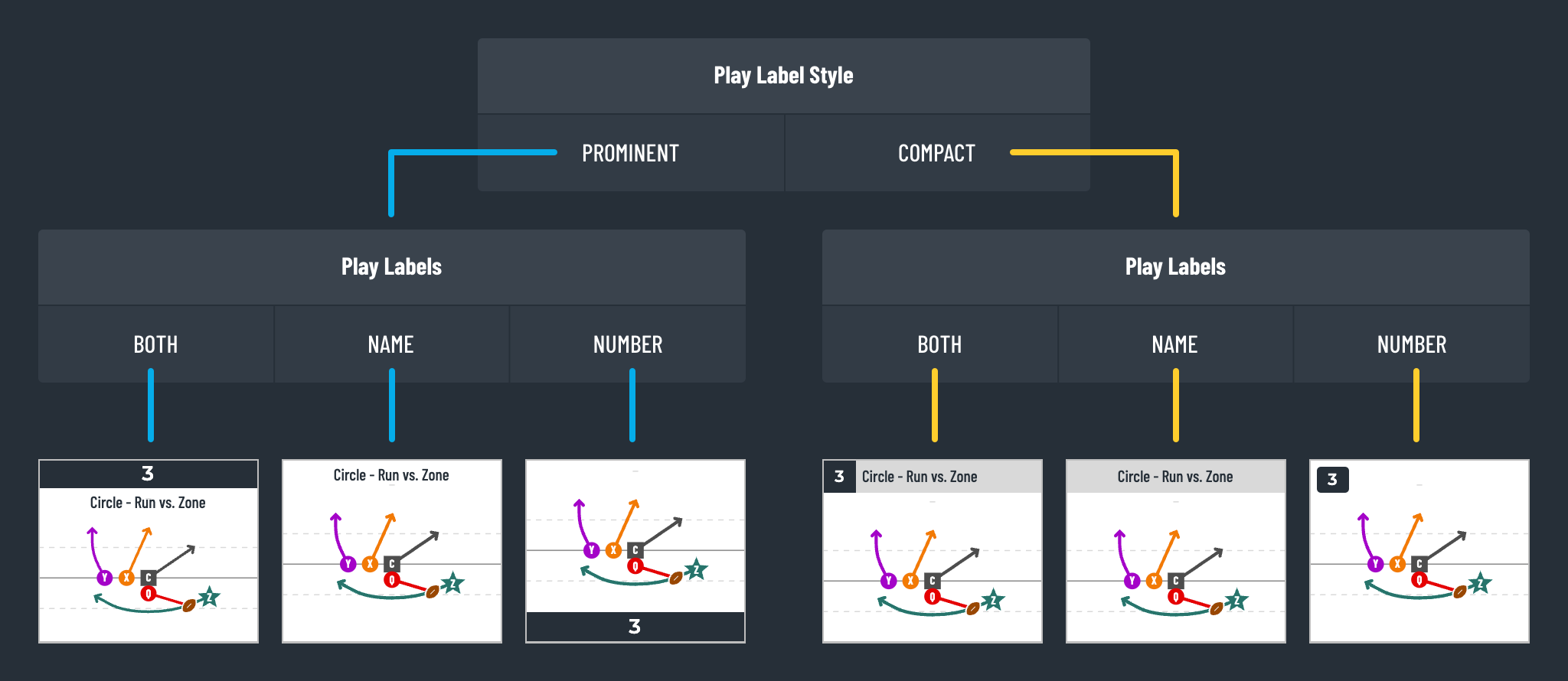This screenshot has width=1568, height=681.
Task: Click the purple Y player in the prominent both play
Action: [x=105, y=578]
